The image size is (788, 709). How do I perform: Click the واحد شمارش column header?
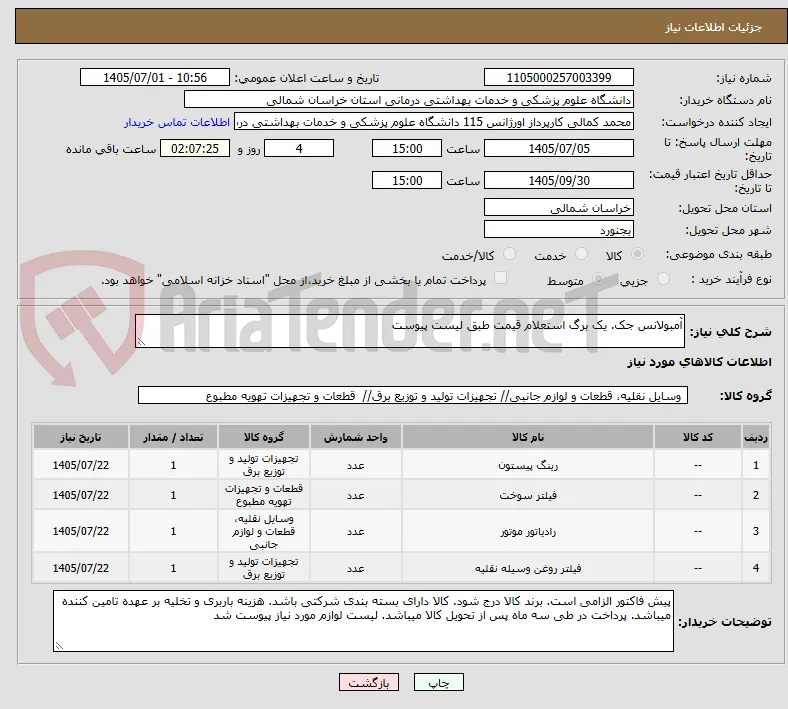pyautogui.click(x=355, y=437)
